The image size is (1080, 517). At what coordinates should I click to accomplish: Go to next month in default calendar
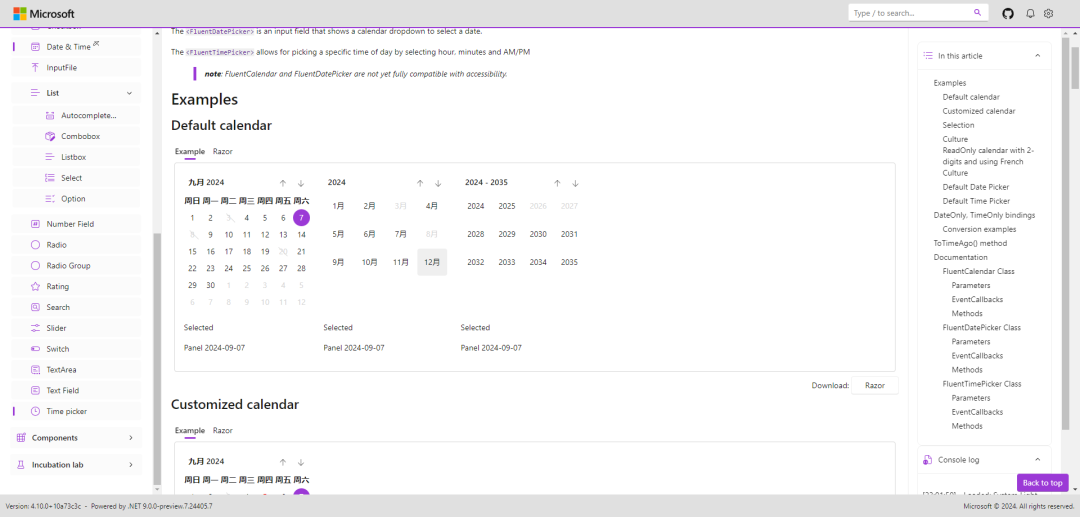pos(301,183)
